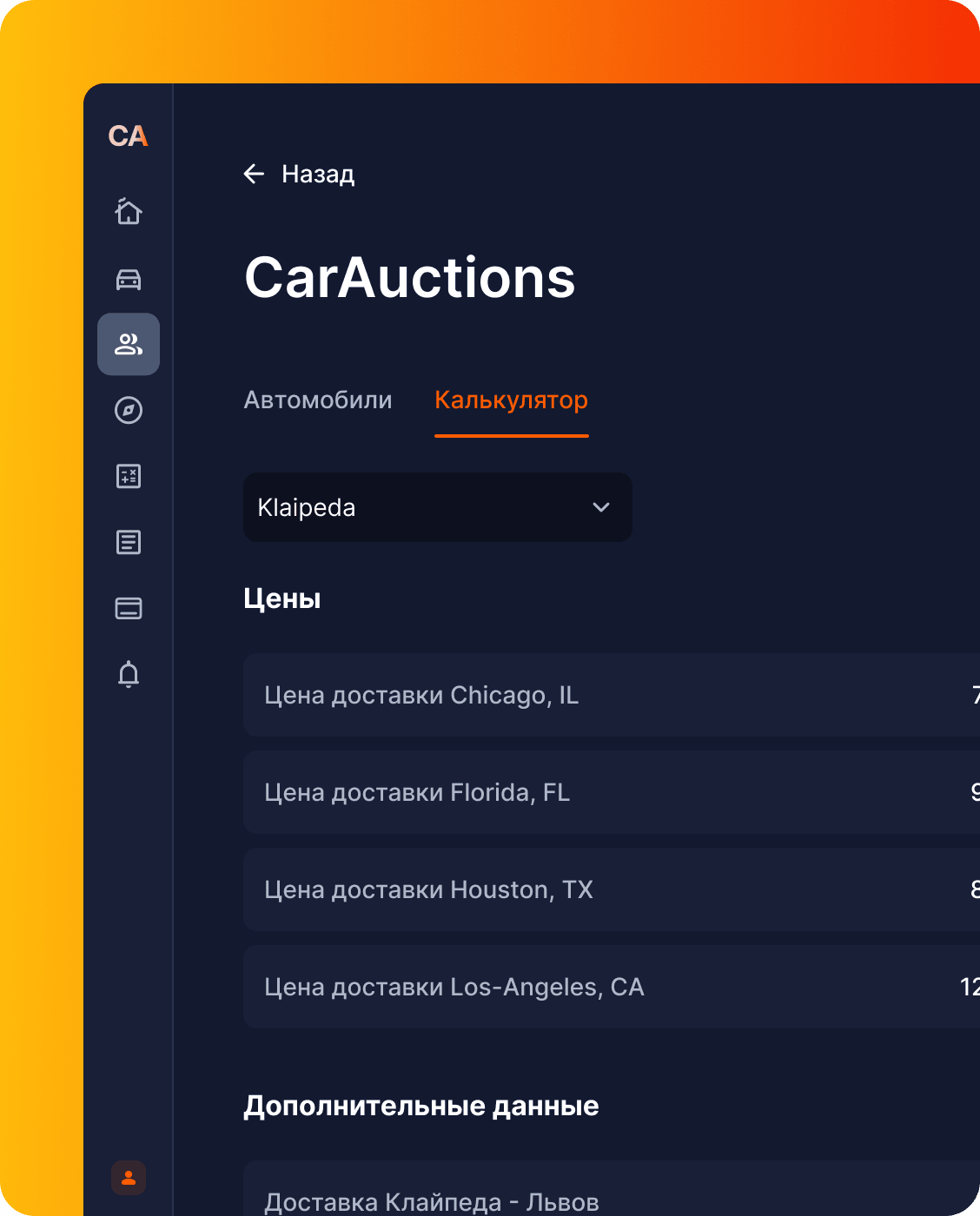Select the Доставка Клайпеда - Львов row
This screenshot has width=980, height=1216.
pos(612,1188)
